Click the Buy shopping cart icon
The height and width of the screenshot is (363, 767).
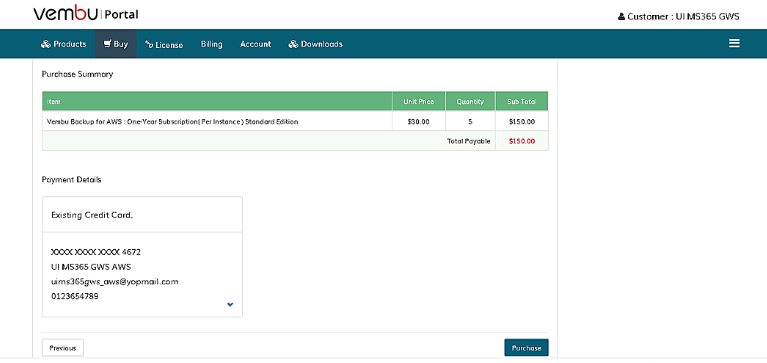(x=107, y=44)
